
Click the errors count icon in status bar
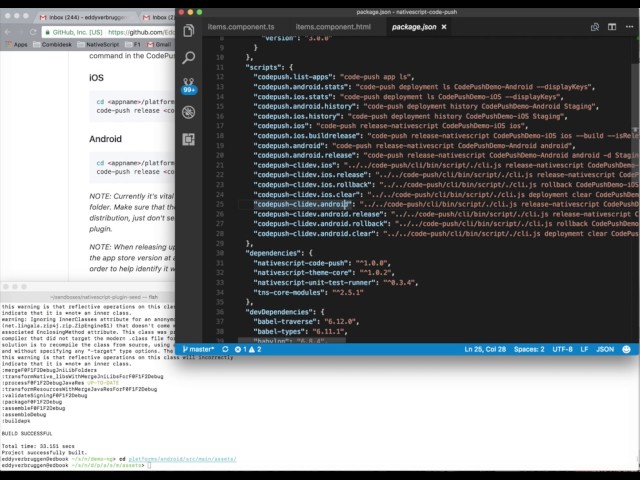[x=240, y=349]
